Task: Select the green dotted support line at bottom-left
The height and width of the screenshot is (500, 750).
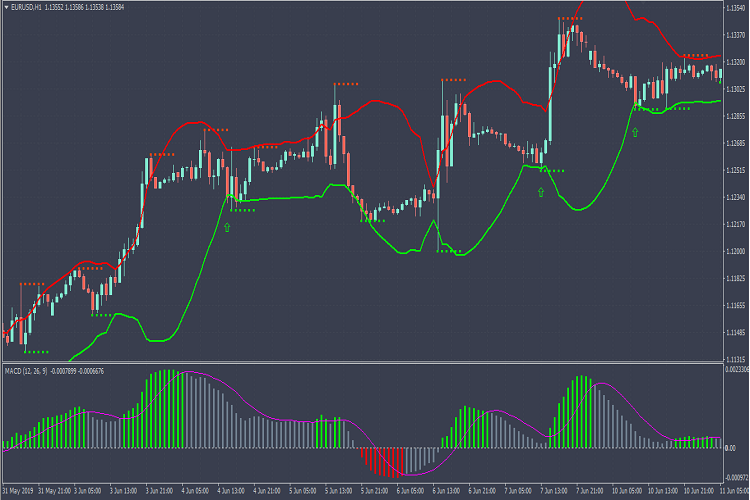Action: coord(37,351)
